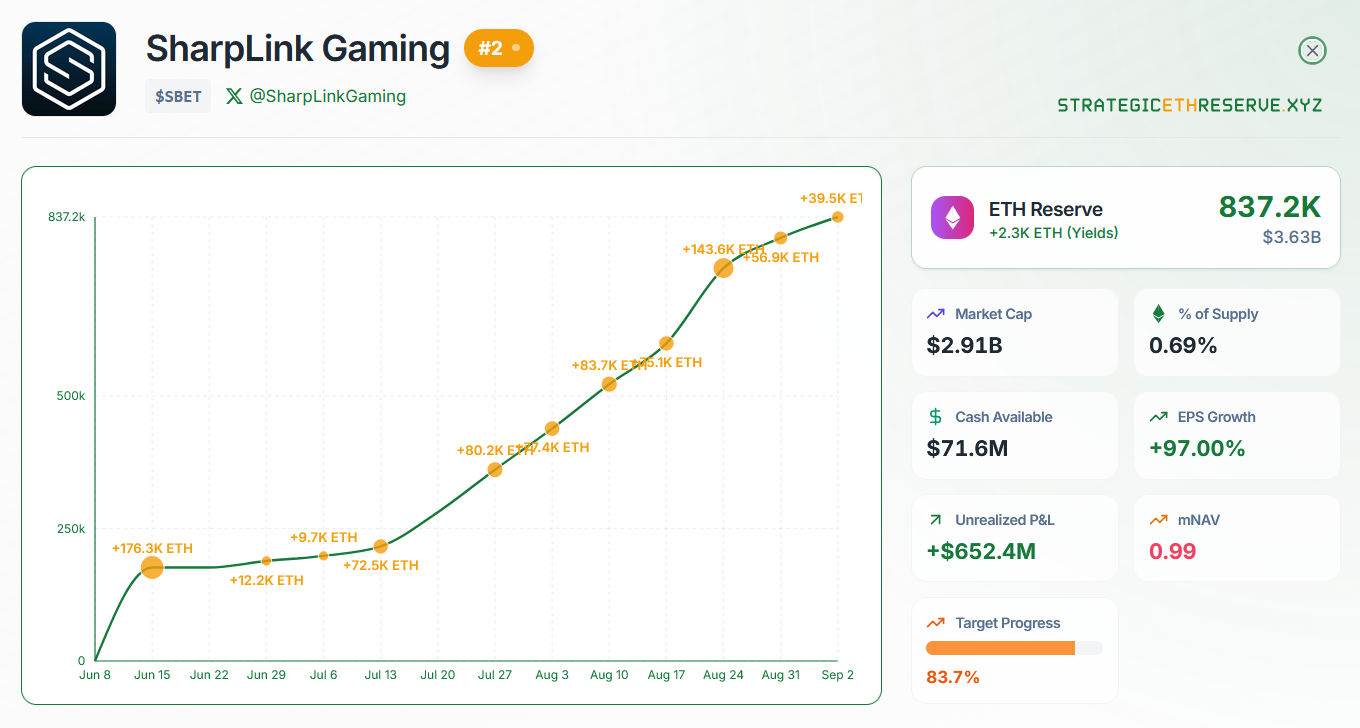Click the 837.2K ETH Reserve value
The image size is (1360, 728).
(x=1269, y=207)
